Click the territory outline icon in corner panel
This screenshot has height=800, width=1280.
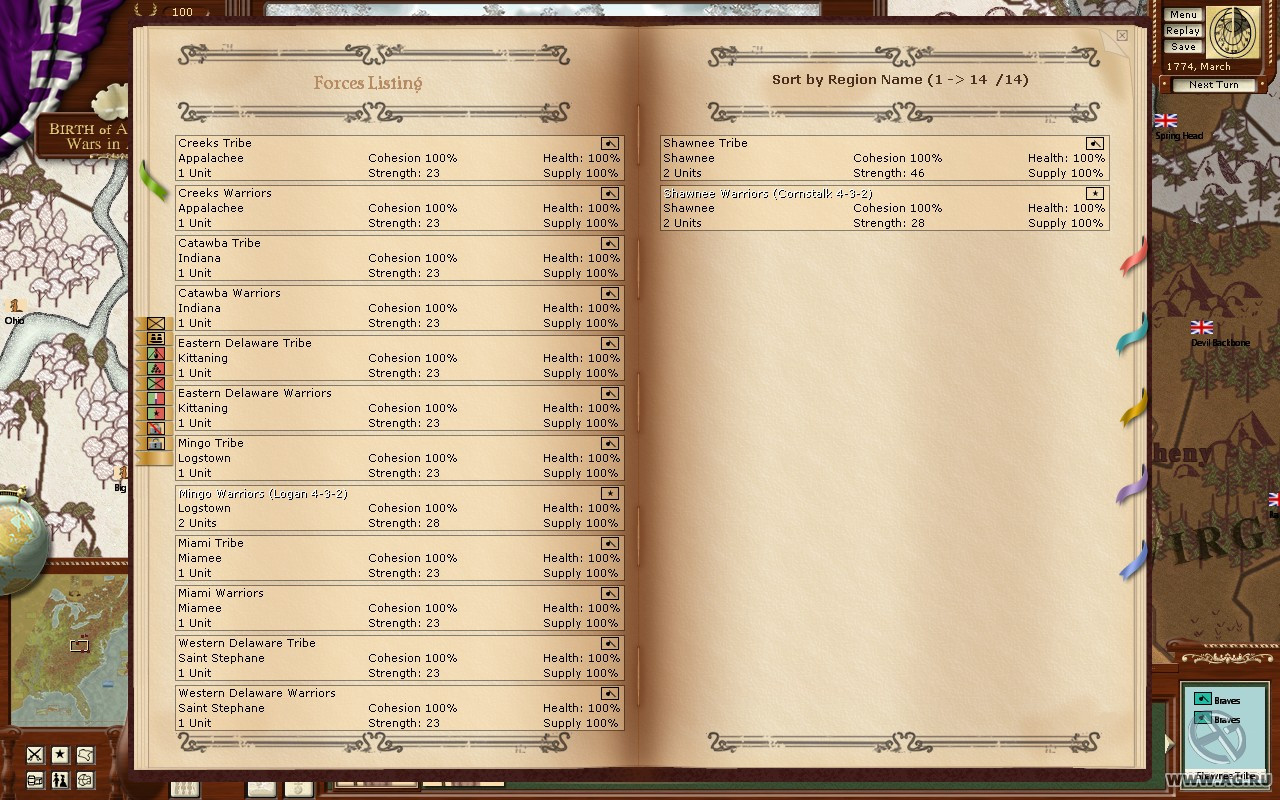[x=85, y=754]
